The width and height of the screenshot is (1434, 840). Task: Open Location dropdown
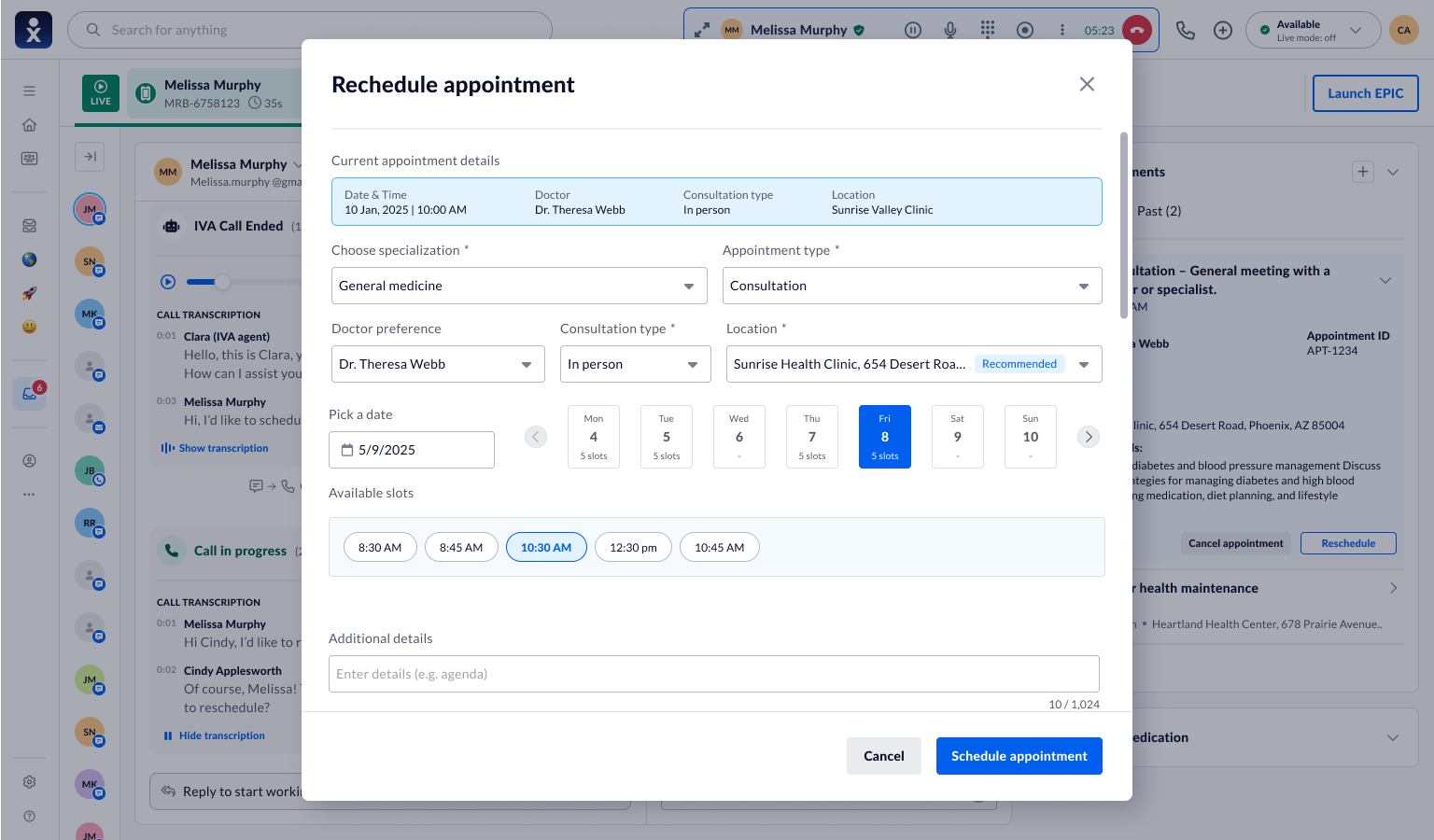point(914,364)
